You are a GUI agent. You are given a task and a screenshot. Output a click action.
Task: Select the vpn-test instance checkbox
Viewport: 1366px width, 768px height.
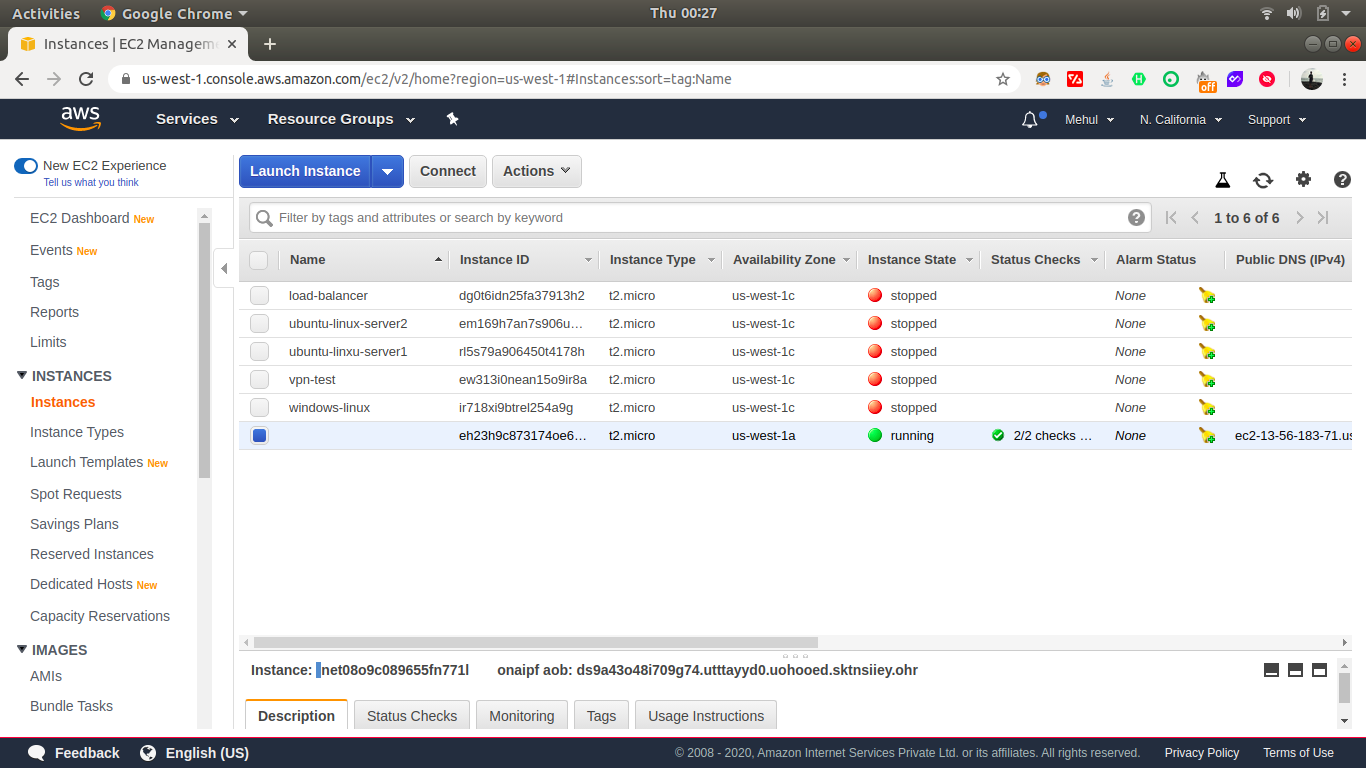[260, 379]
